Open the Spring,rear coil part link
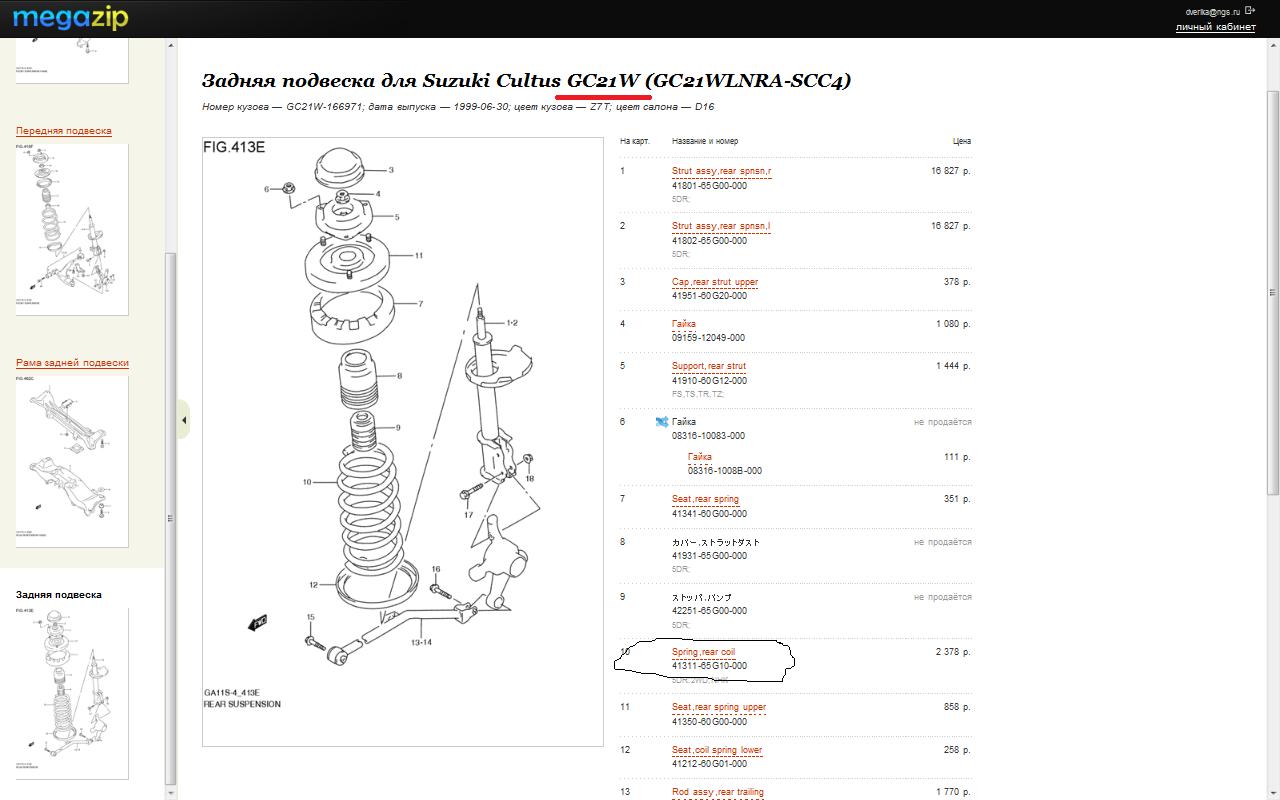1280x800 pixels. click(703, 652)
